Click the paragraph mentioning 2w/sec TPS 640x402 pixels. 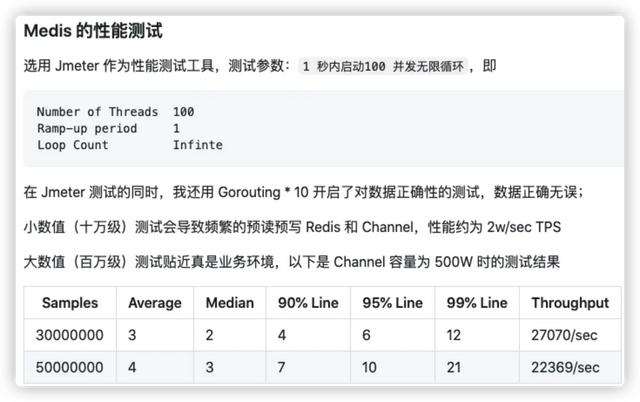point(292,227)
